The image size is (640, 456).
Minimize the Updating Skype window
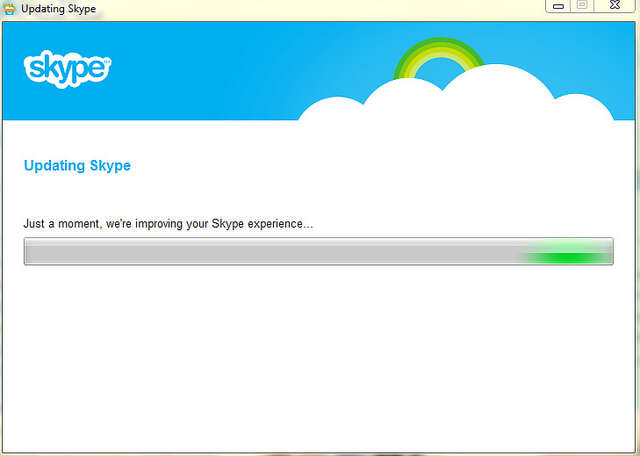click(559, 6)
